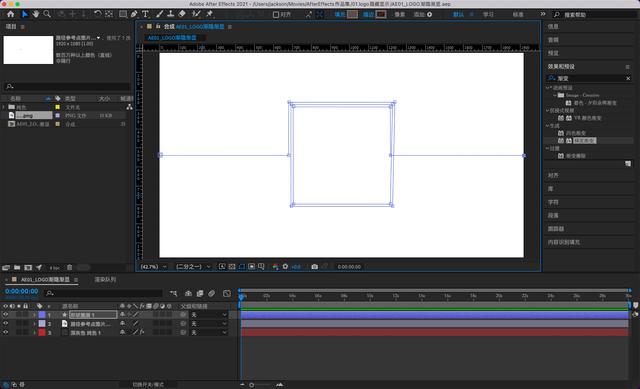This screenshot has height=389, width=640.
Task: Expand the folder row in Project panel
Action: [x=4, y=107]
